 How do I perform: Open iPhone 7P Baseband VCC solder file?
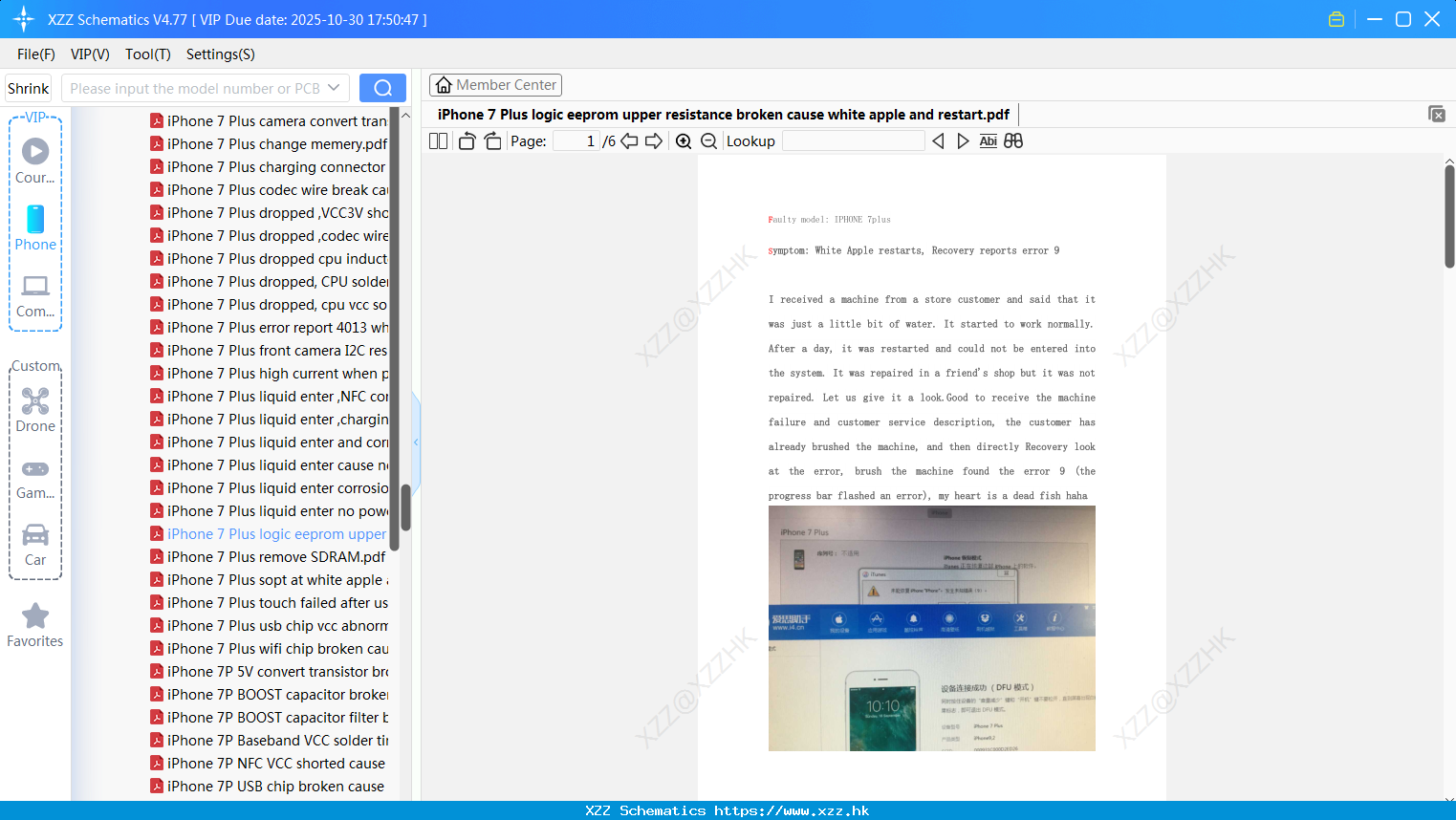pyautogui.click(x=269, y=741)
